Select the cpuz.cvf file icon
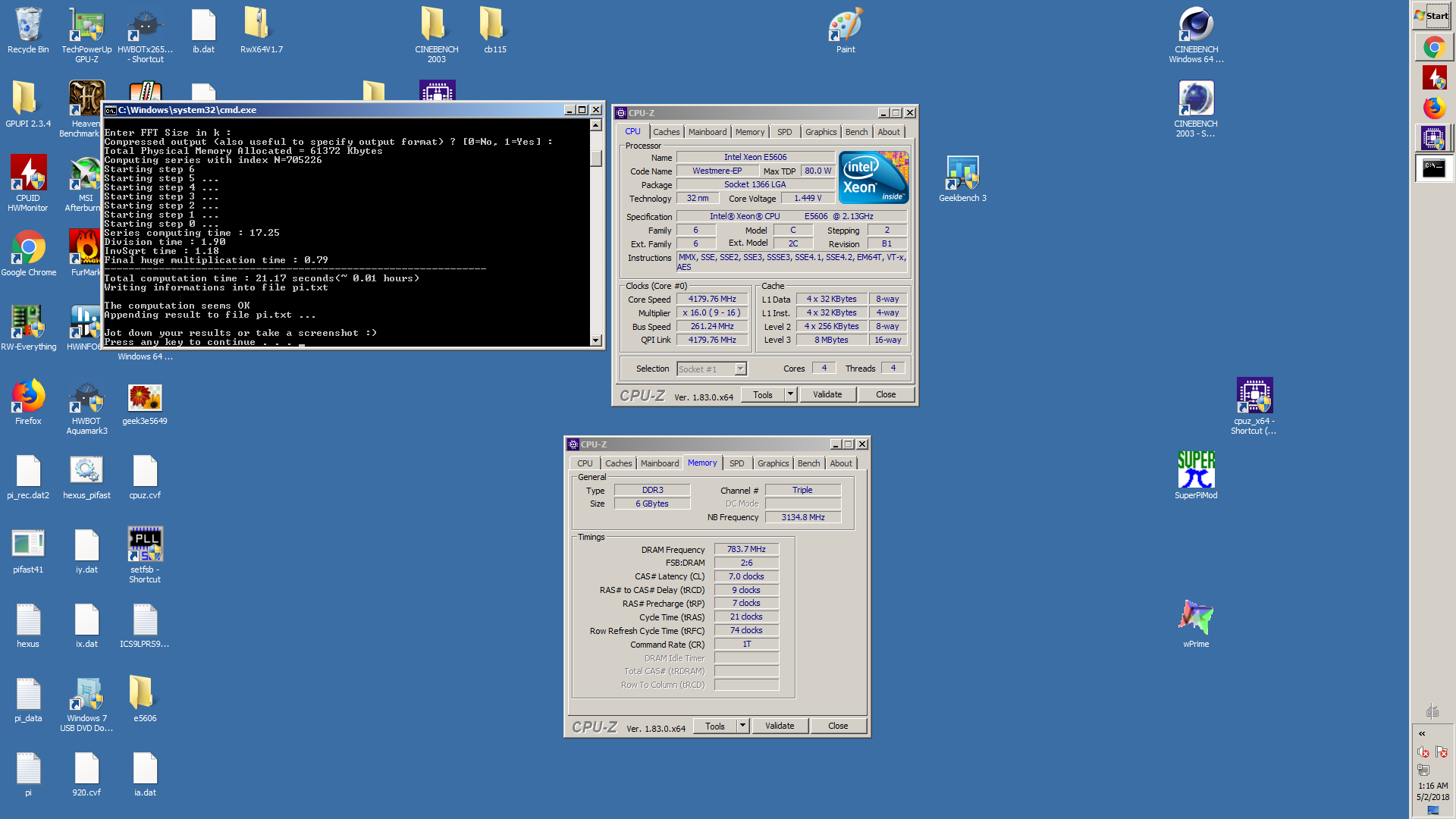 [x=145, y=476]
